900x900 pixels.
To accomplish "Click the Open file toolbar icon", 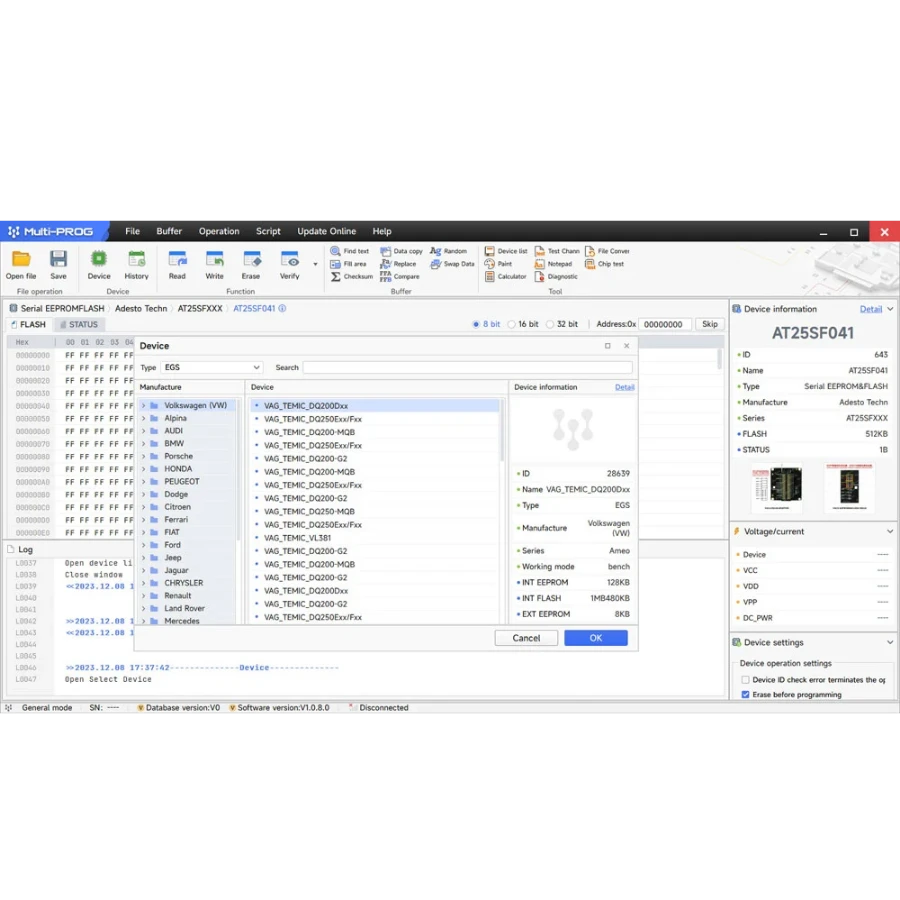I will click(x=21, y=260).
